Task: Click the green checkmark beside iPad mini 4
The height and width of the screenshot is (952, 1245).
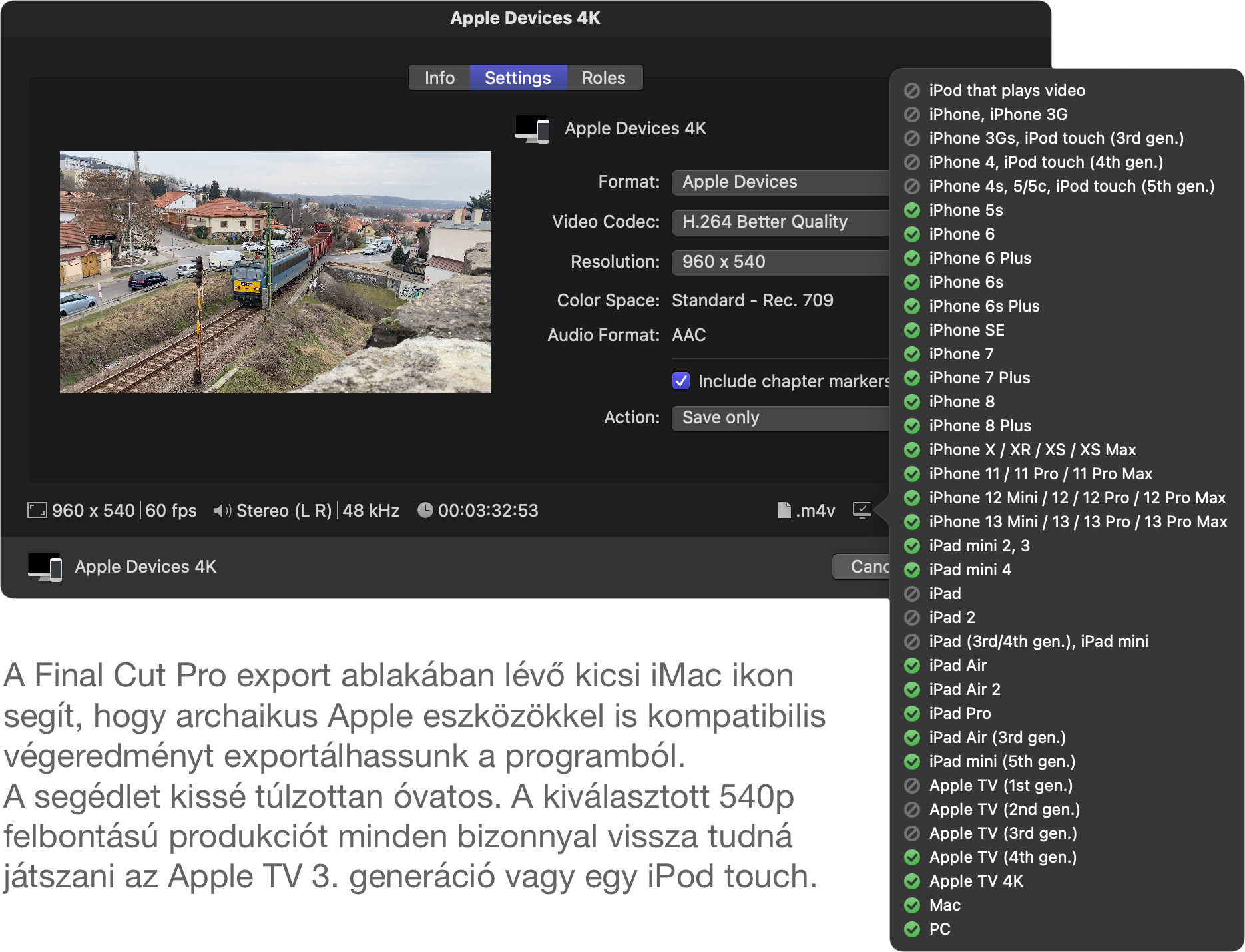Action: pyautogui.click(x=912, y=570)
